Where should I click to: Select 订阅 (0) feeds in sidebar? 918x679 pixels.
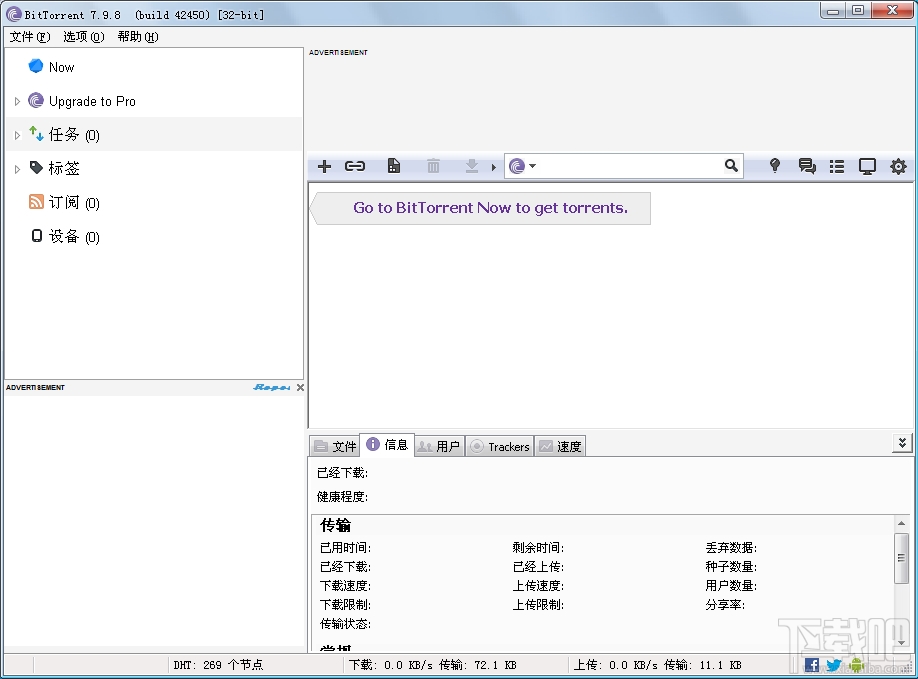[x=153, y=203]
